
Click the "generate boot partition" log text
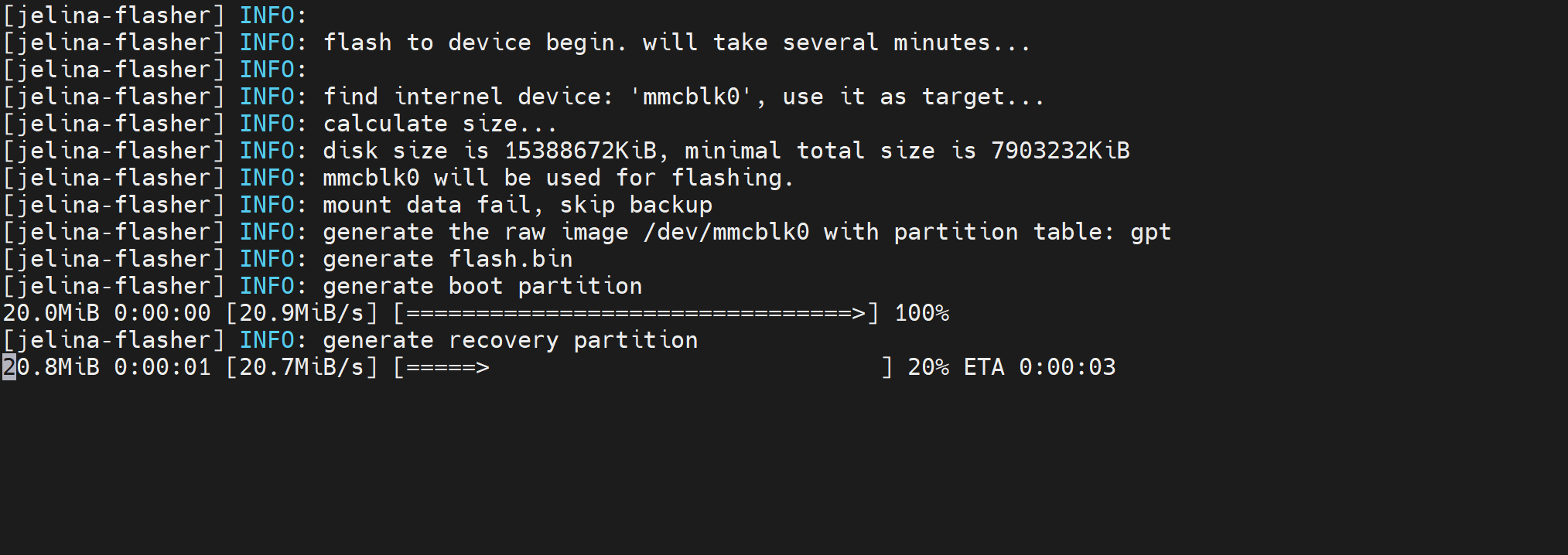coord(482,286)
